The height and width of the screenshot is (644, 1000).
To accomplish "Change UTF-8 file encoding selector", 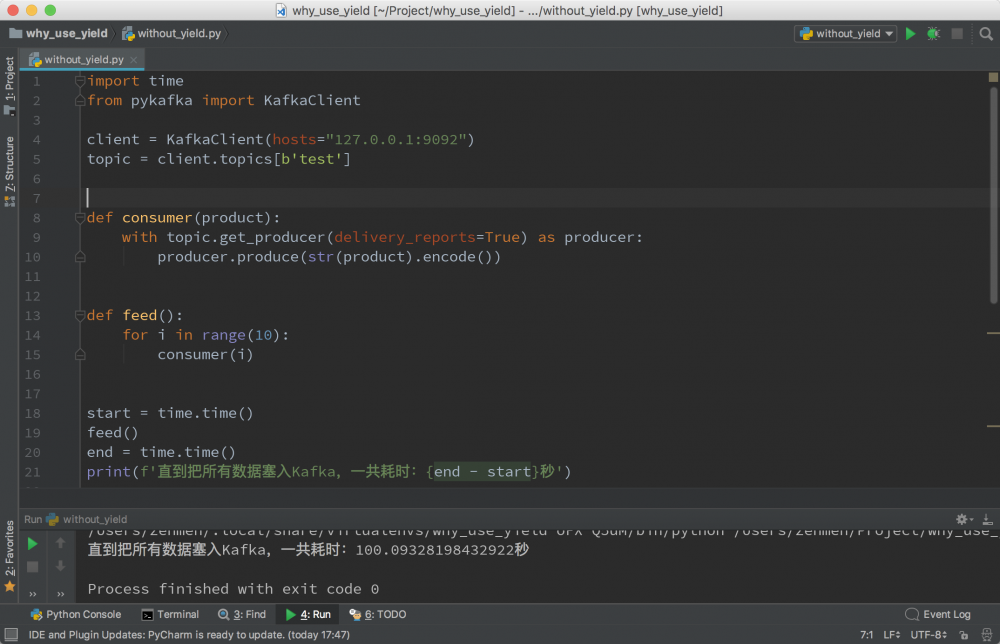I will (928, 635).
